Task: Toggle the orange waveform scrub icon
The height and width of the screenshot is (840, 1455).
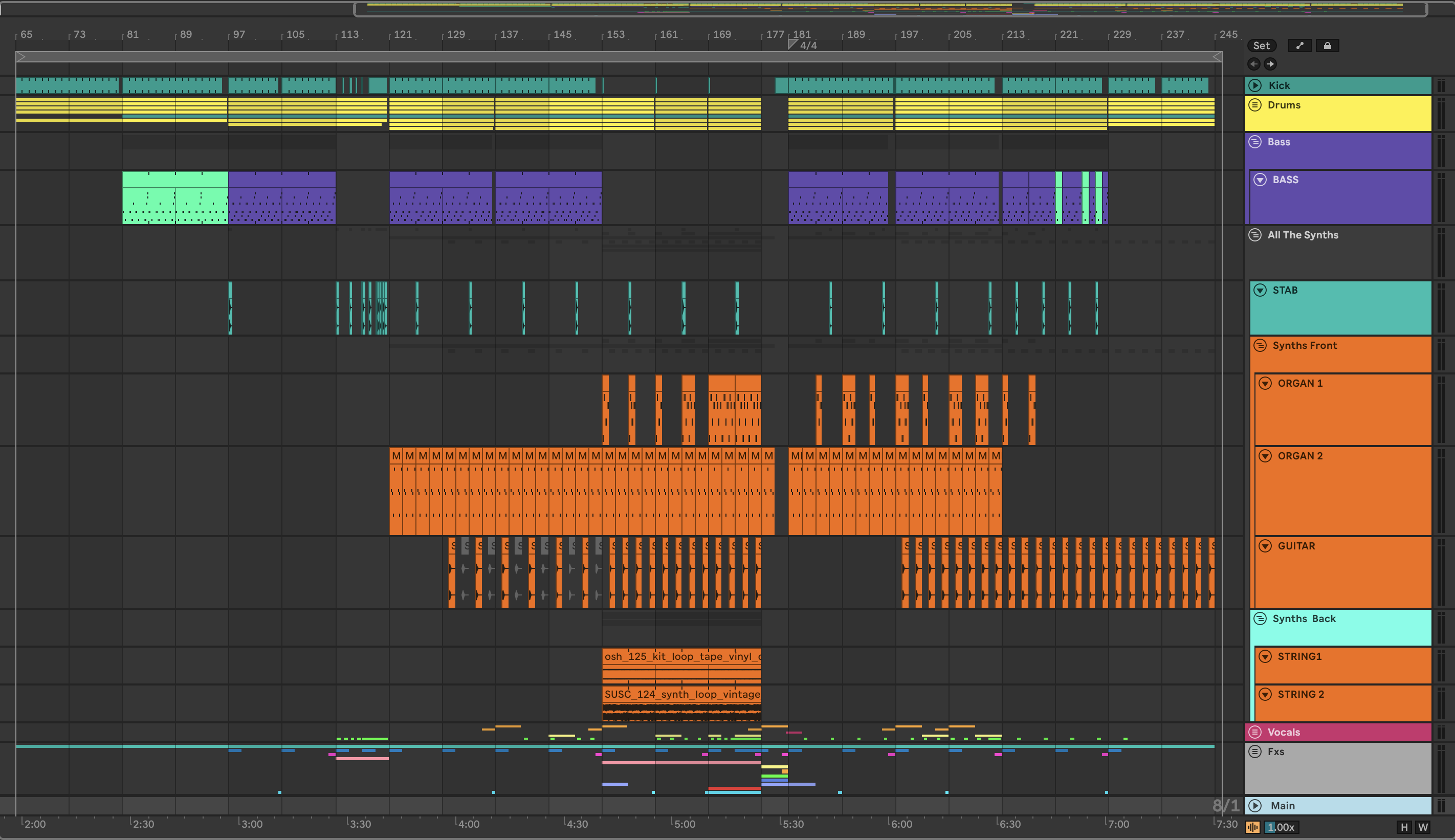Action: pyautogui.click(x=1252, y=827)
